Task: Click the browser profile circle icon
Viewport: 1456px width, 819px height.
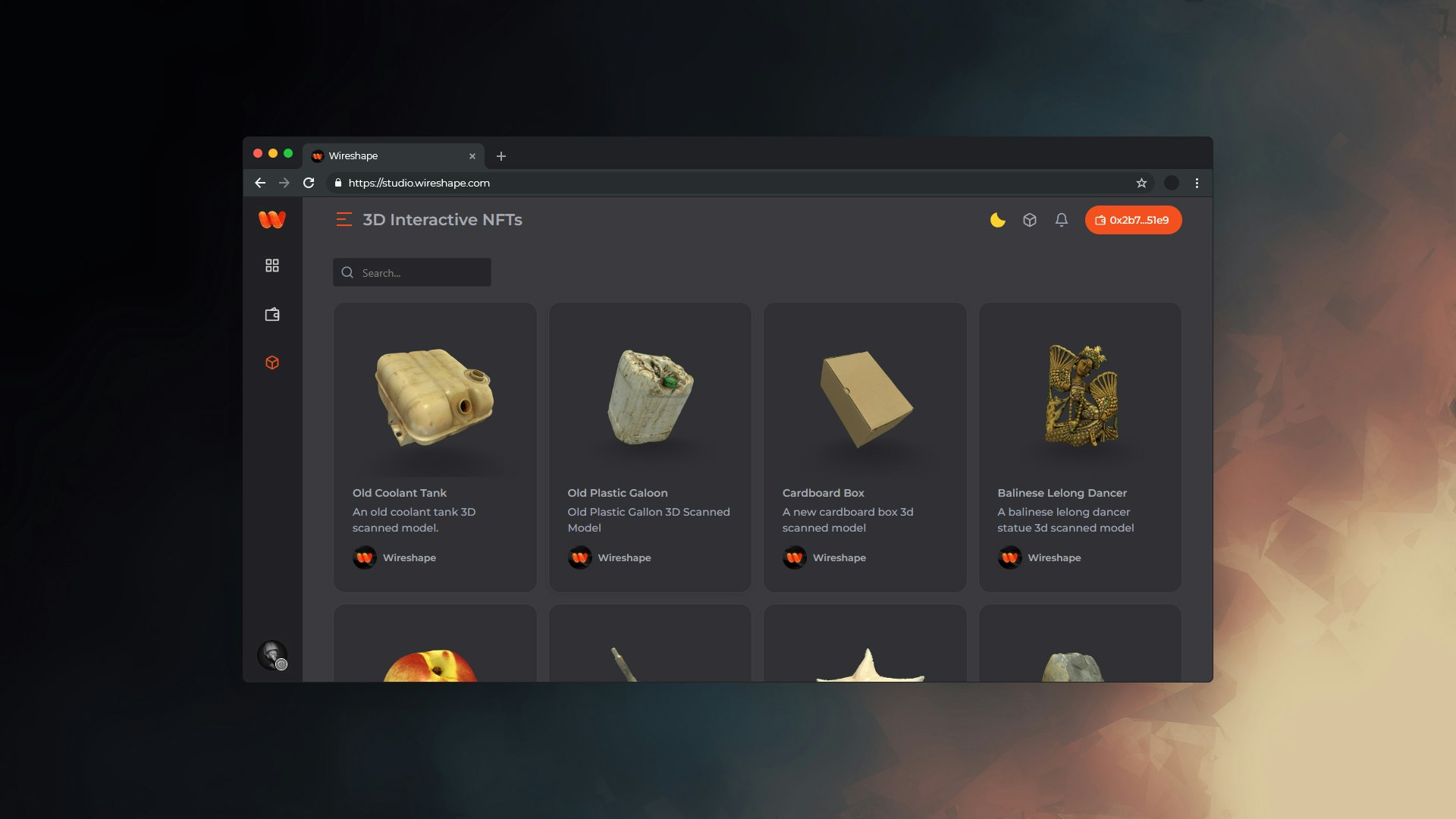Action: [x=1172, y=183]
